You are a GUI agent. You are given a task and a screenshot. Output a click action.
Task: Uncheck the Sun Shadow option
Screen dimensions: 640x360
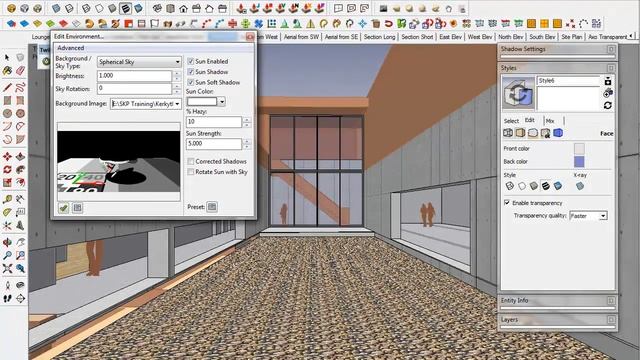tap(190, 72)
